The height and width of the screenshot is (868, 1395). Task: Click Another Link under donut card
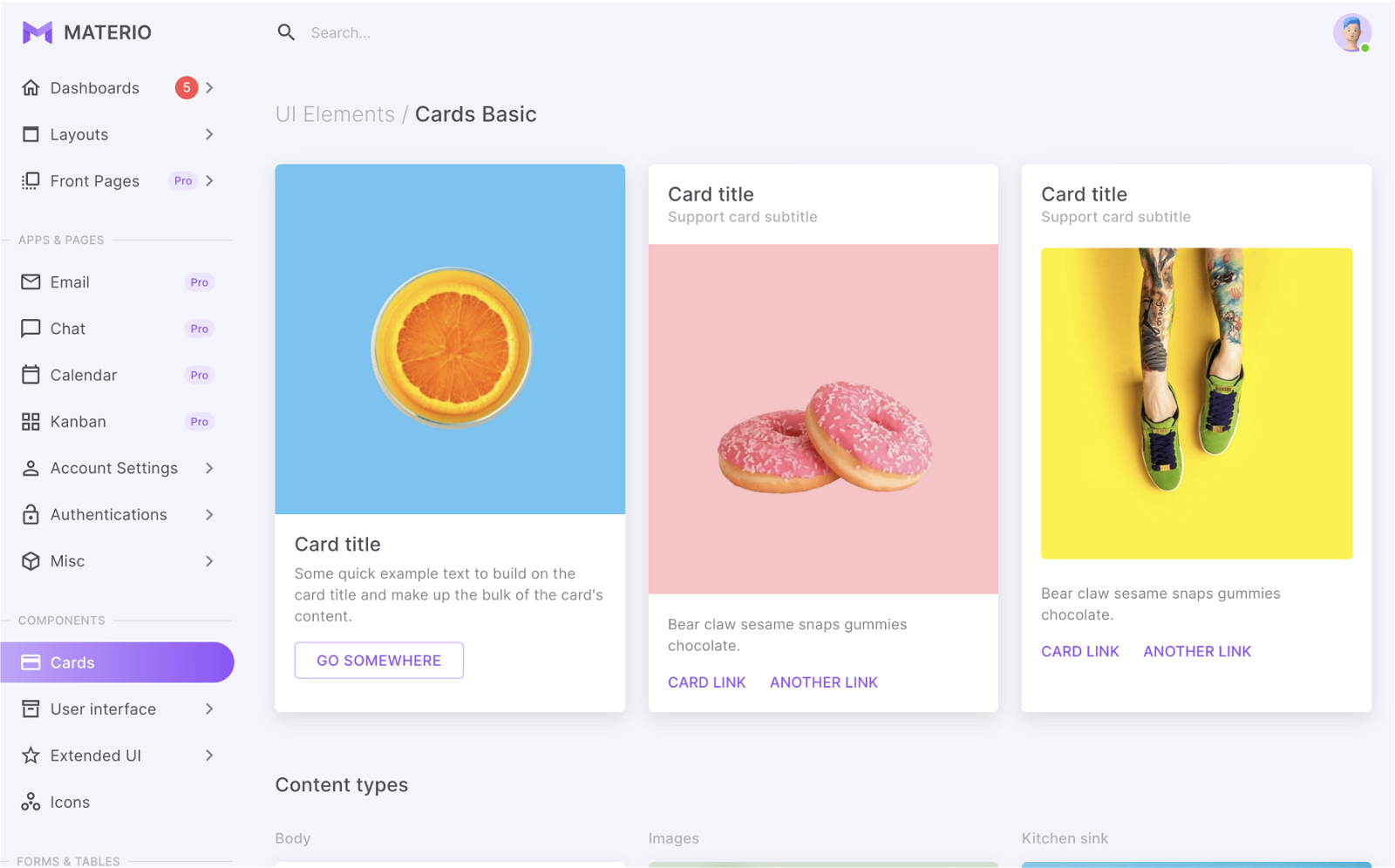[823, 682]
